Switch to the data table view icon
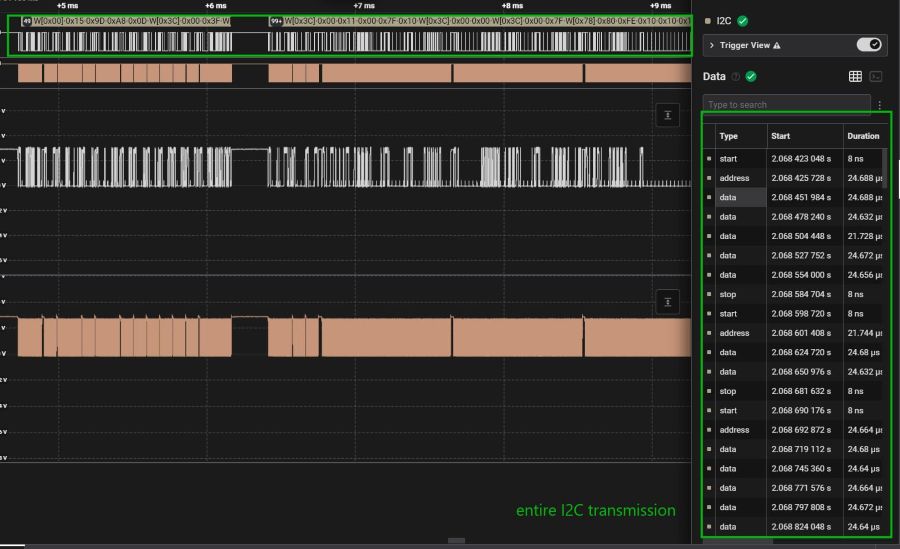Viewport: 900px width, 549px height. coord(855,76)
